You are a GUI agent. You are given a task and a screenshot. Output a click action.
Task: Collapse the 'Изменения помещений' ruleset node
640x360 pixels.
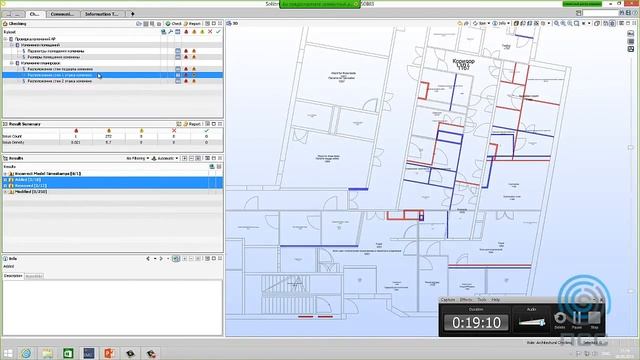point(12,45)
